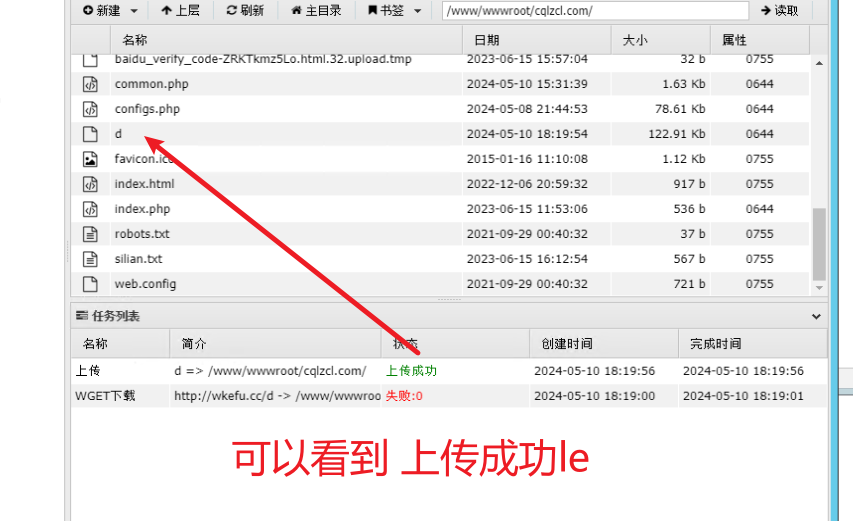
Task: Select the robots.txt text file icon
Action: 90,234
